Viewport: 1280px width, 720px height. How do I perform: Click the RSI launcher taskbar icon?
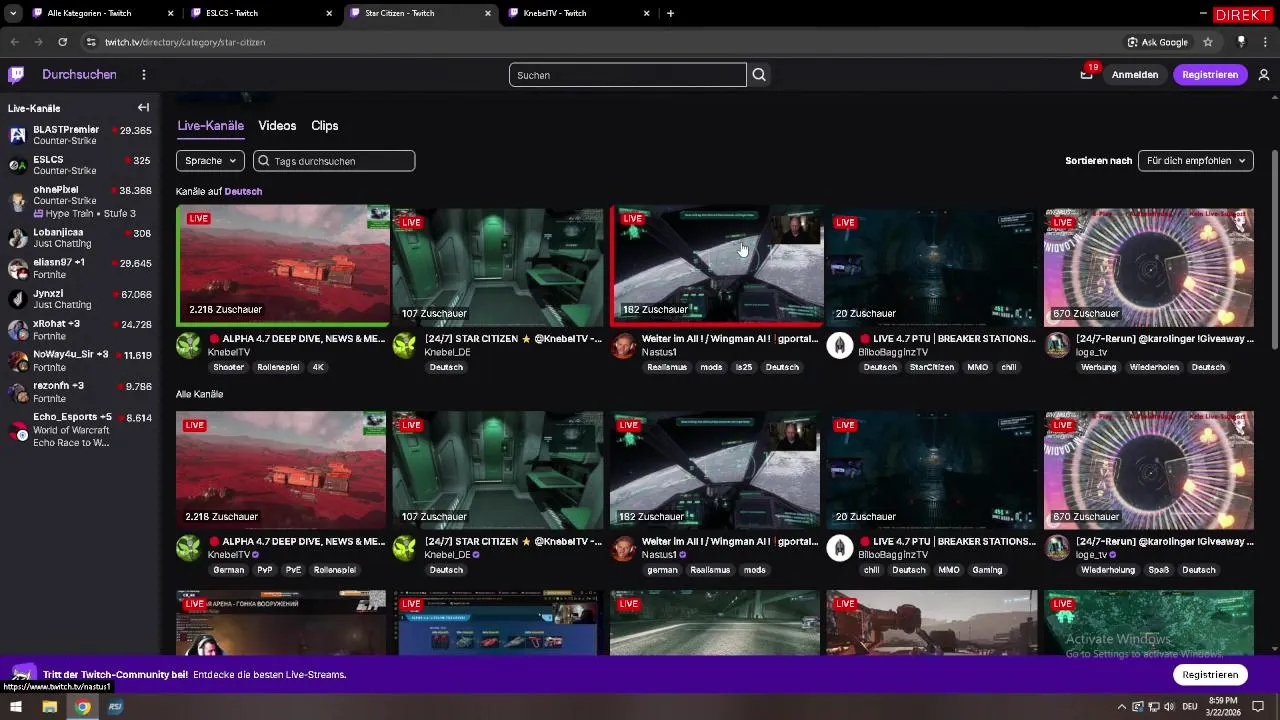pos(116,707)
